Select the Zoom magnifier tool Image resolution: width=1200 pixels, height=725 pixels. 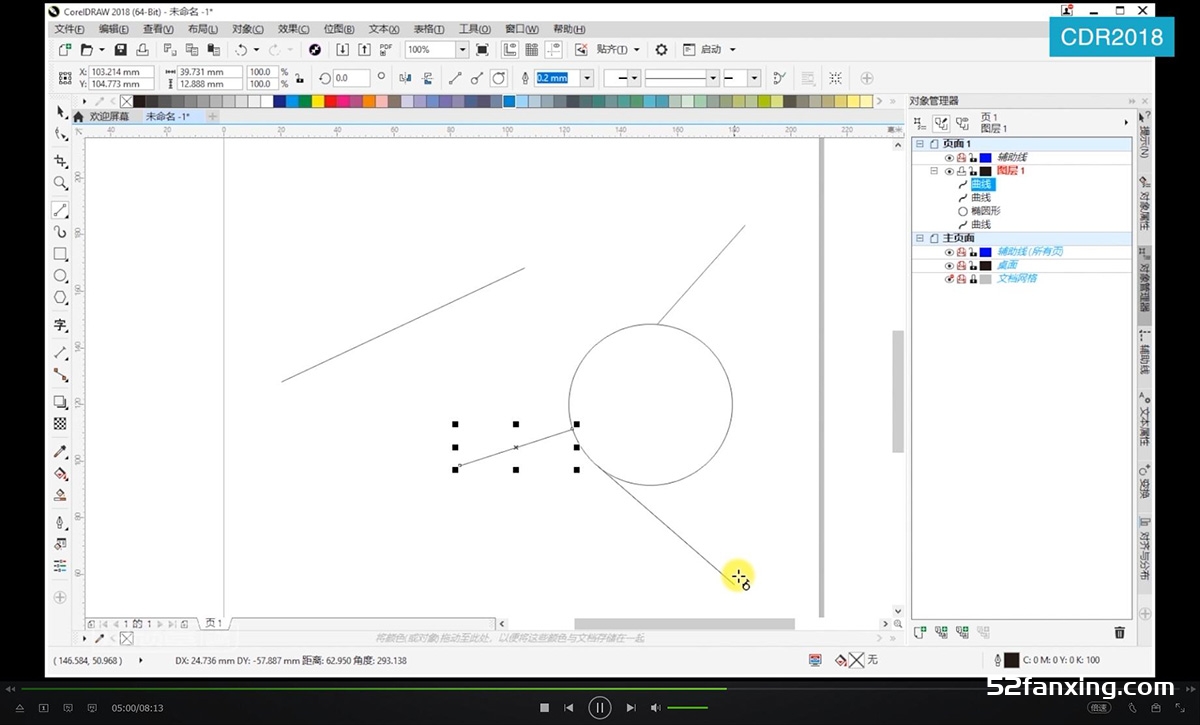coord(61,183)
